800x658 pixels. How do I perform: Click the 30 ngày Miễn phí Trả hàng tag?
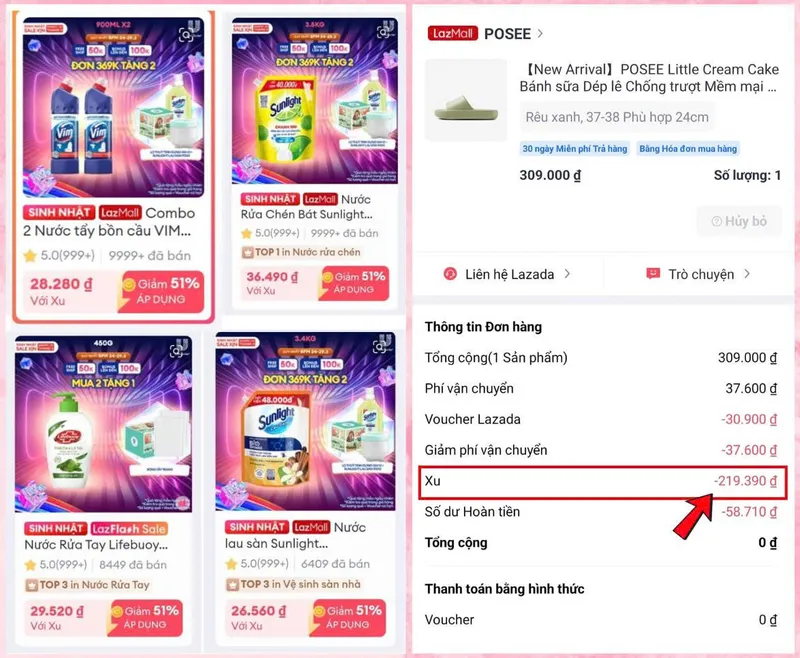pos(574,149)
